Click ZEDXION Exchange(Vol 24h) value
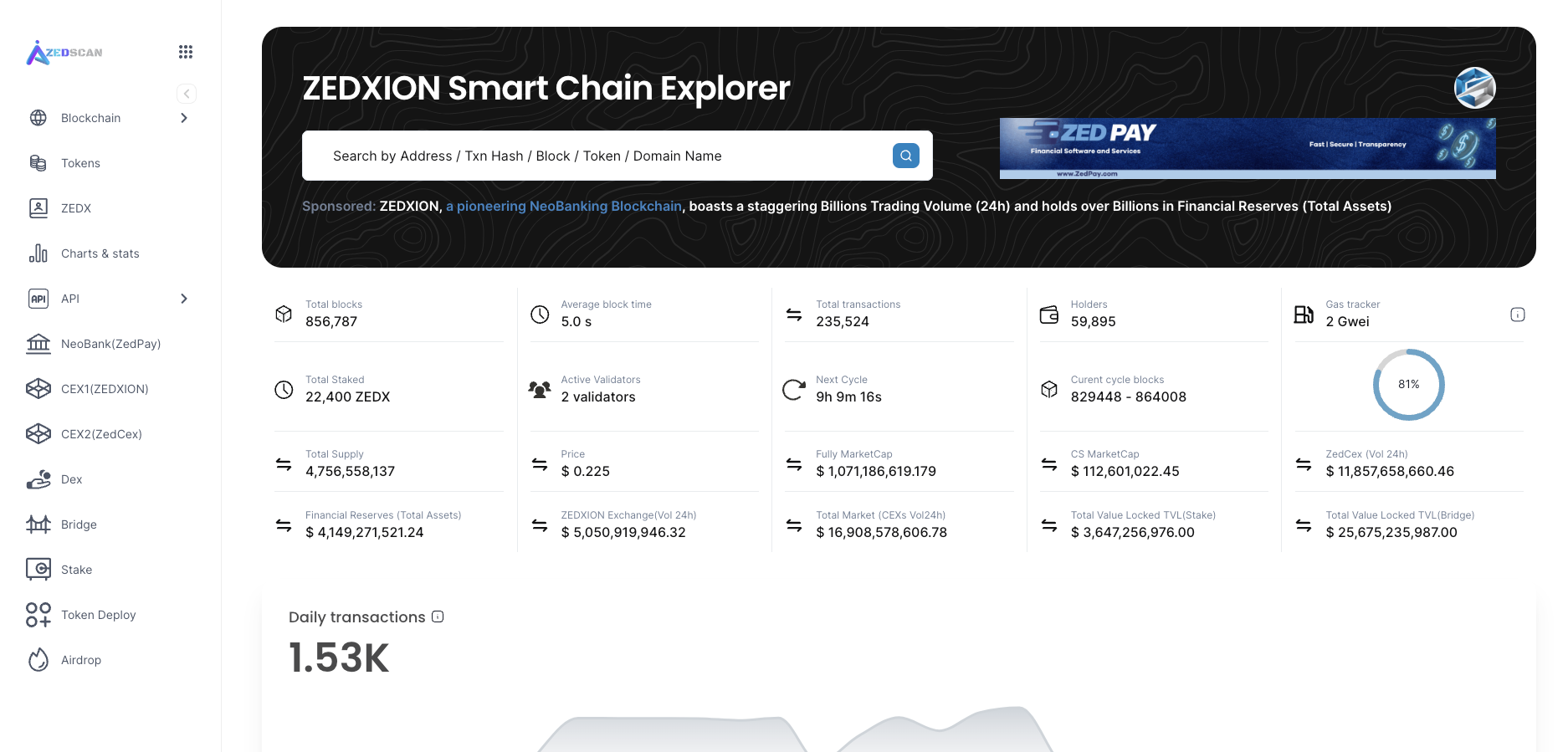1568x752 pixels. point(623,533)
